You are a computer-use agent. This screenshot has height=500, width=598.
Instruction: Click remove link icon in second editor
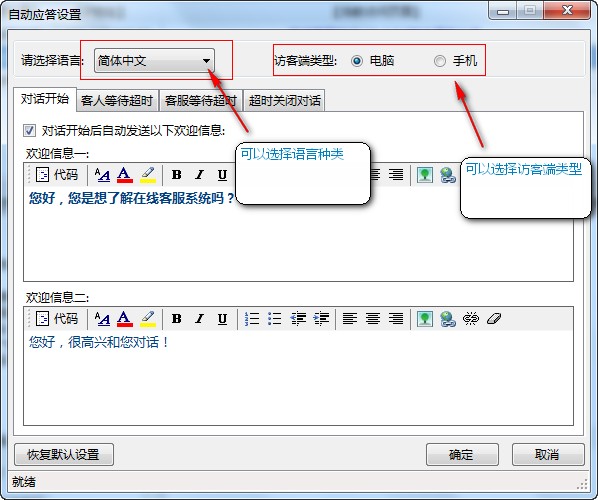[471, 318]
